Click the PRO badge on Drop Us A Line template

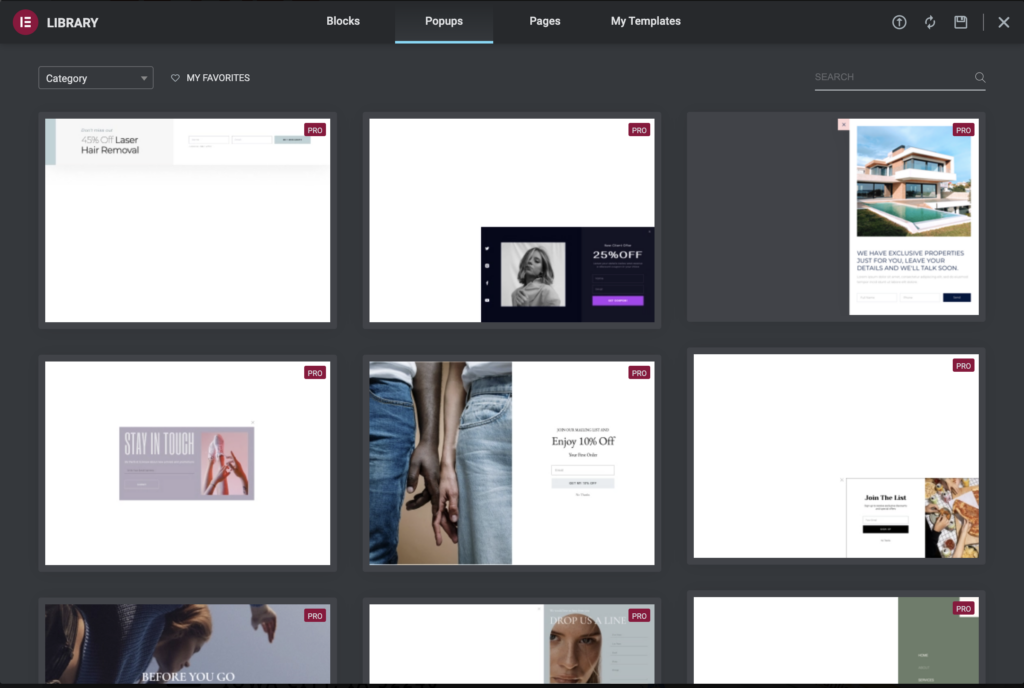pyautogui.click(x=639, y=616)
